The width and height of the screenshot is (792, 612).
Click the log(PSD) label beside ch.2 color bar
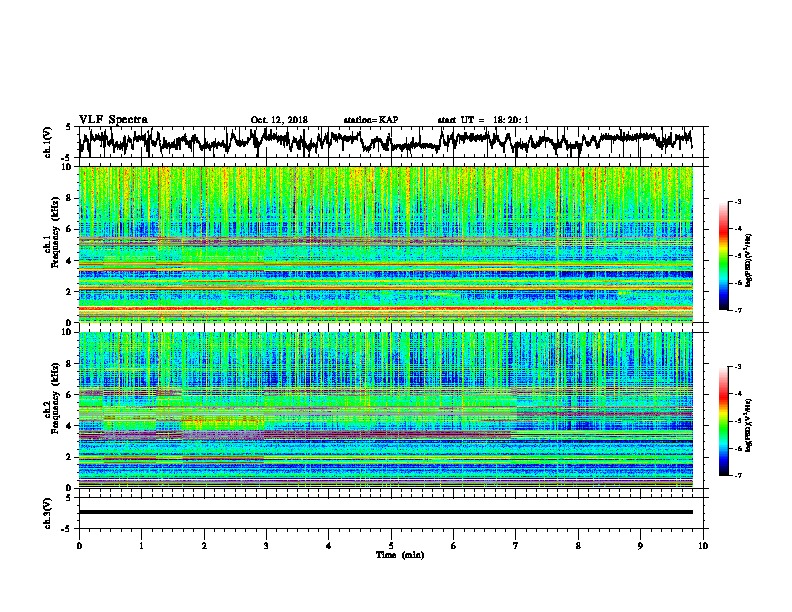(x=749, y=425)
